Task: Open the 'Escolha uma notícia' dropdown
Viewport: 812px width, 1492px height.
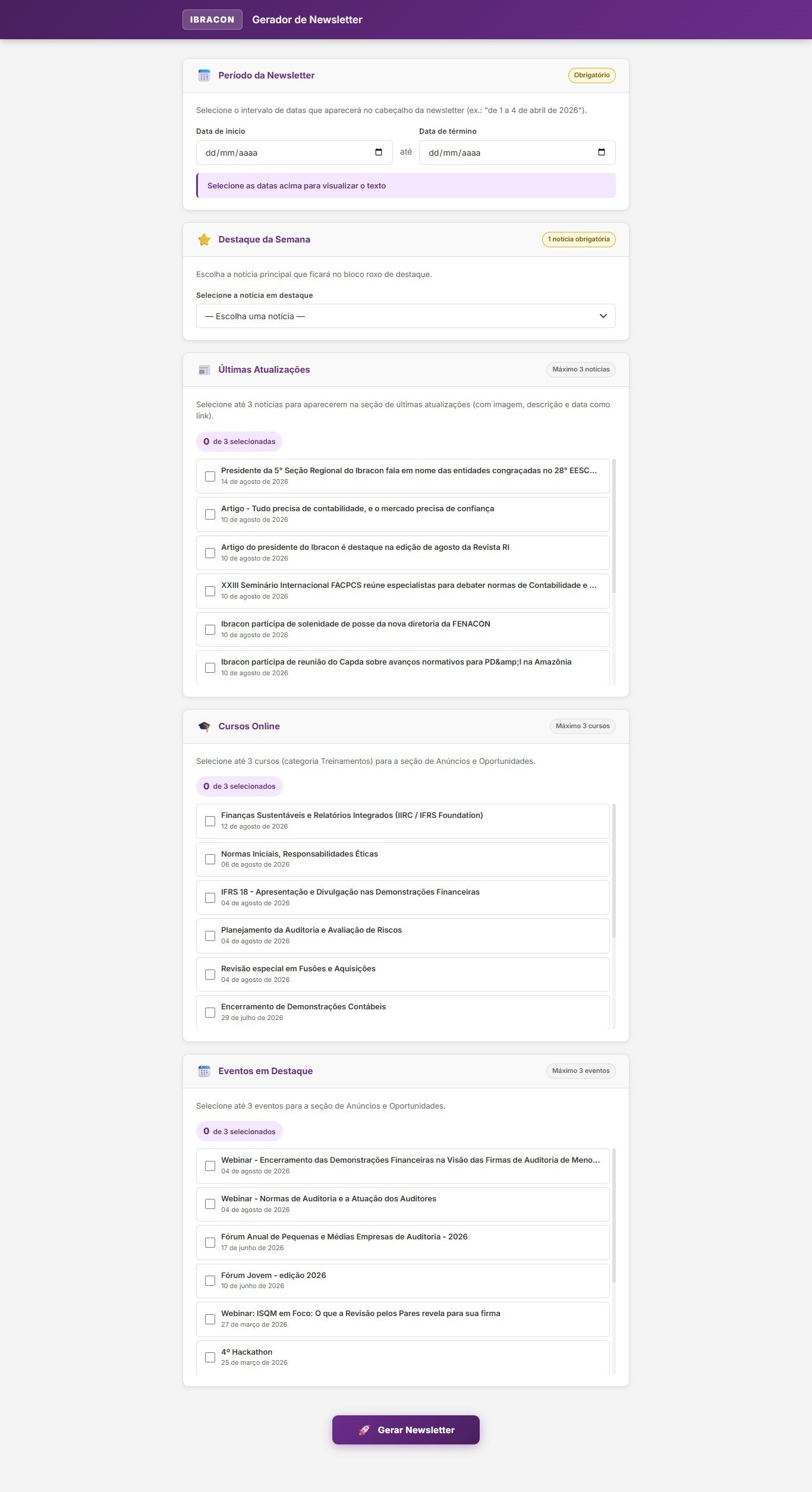Action: [406, 316]
